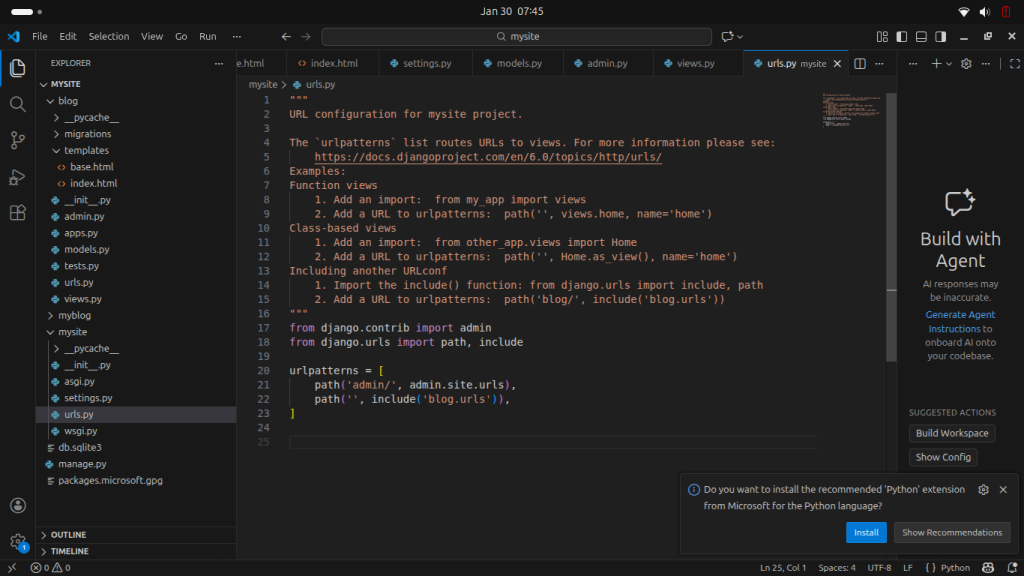Toggle the bottom panel visibility

point(921,37)
